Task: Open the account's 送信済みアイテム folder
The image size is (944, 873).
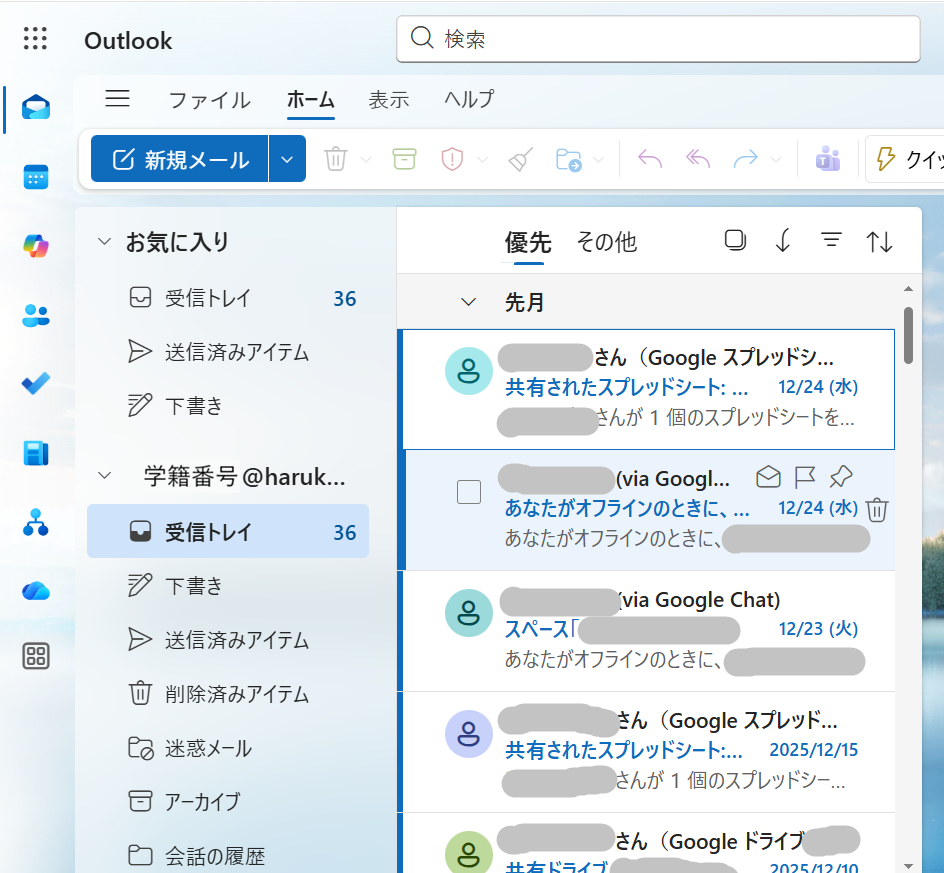Action: [228, 639]
